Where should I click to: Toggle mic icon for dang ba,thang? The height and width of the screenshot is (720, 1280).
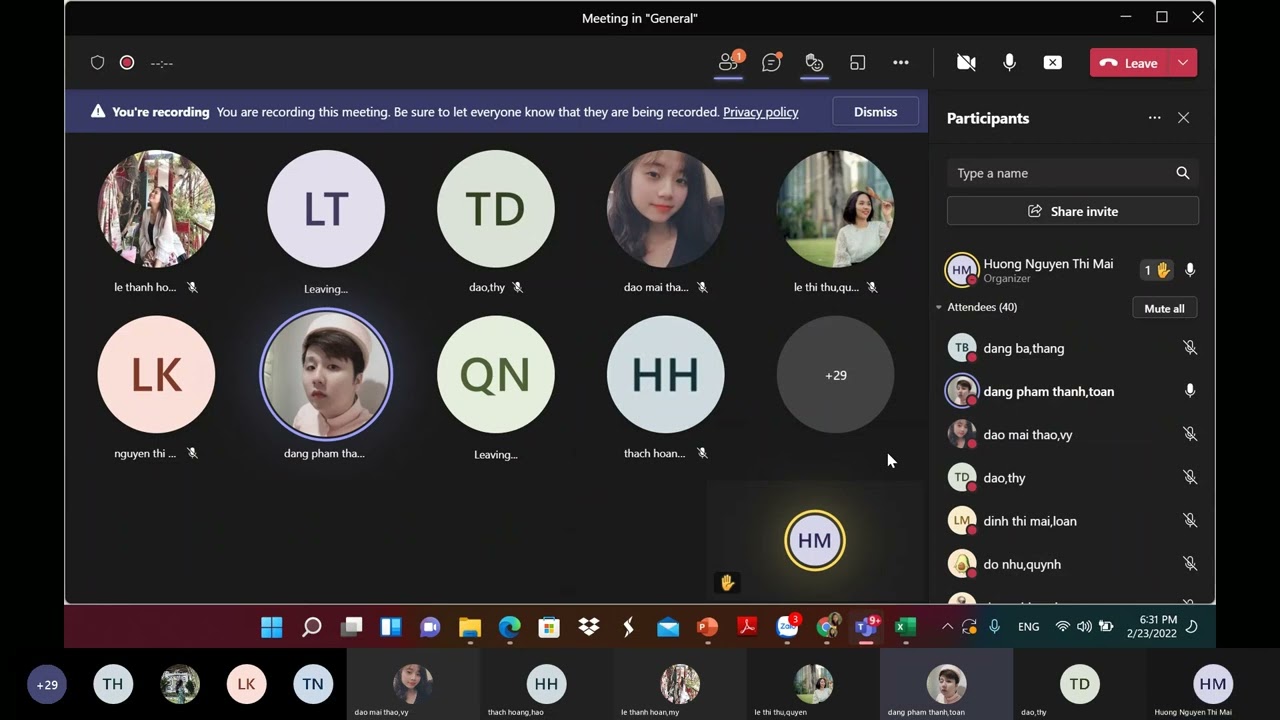(1190, 348)
